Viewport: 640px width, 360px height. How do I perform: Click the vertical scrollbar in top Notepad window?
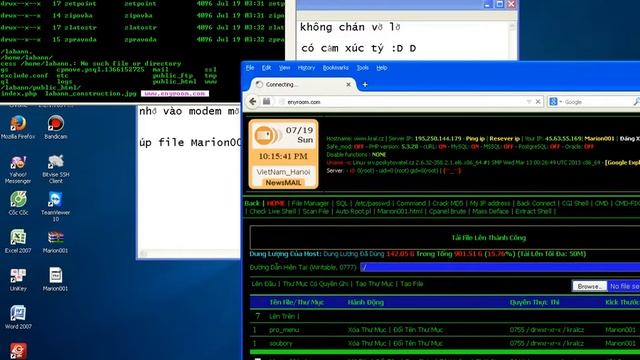click(512, 41)
